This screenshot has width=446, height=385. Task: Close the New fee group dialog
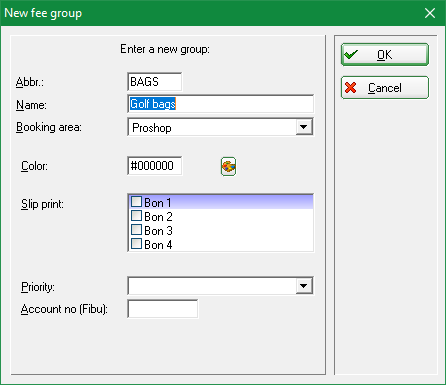tap(430, 13)
